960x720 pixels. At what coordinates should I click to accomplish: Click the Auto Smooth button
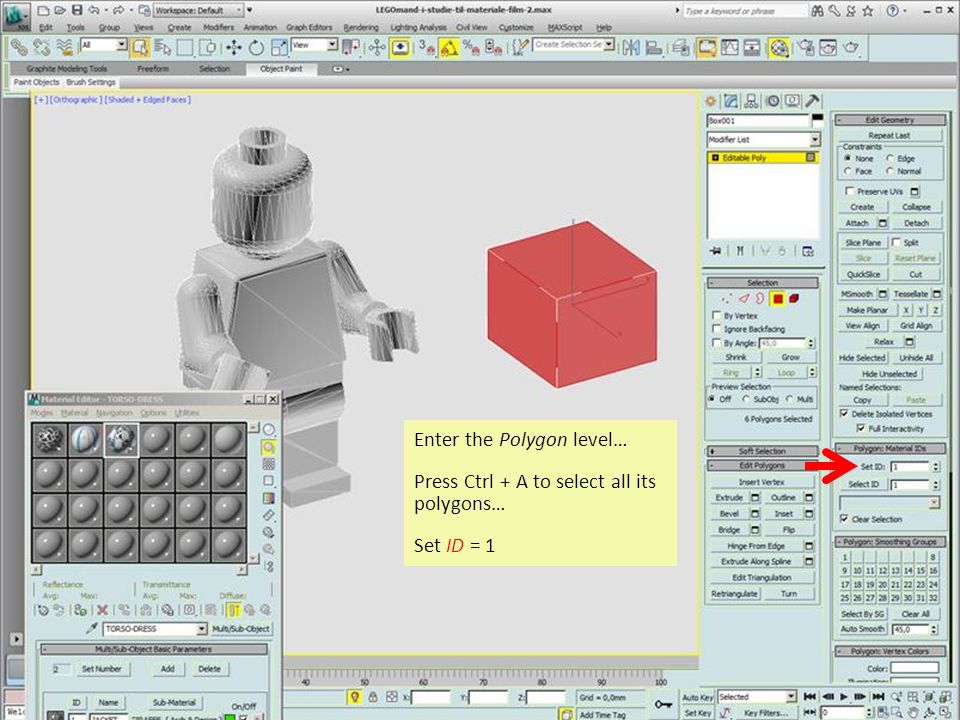(x=862, y=629)
